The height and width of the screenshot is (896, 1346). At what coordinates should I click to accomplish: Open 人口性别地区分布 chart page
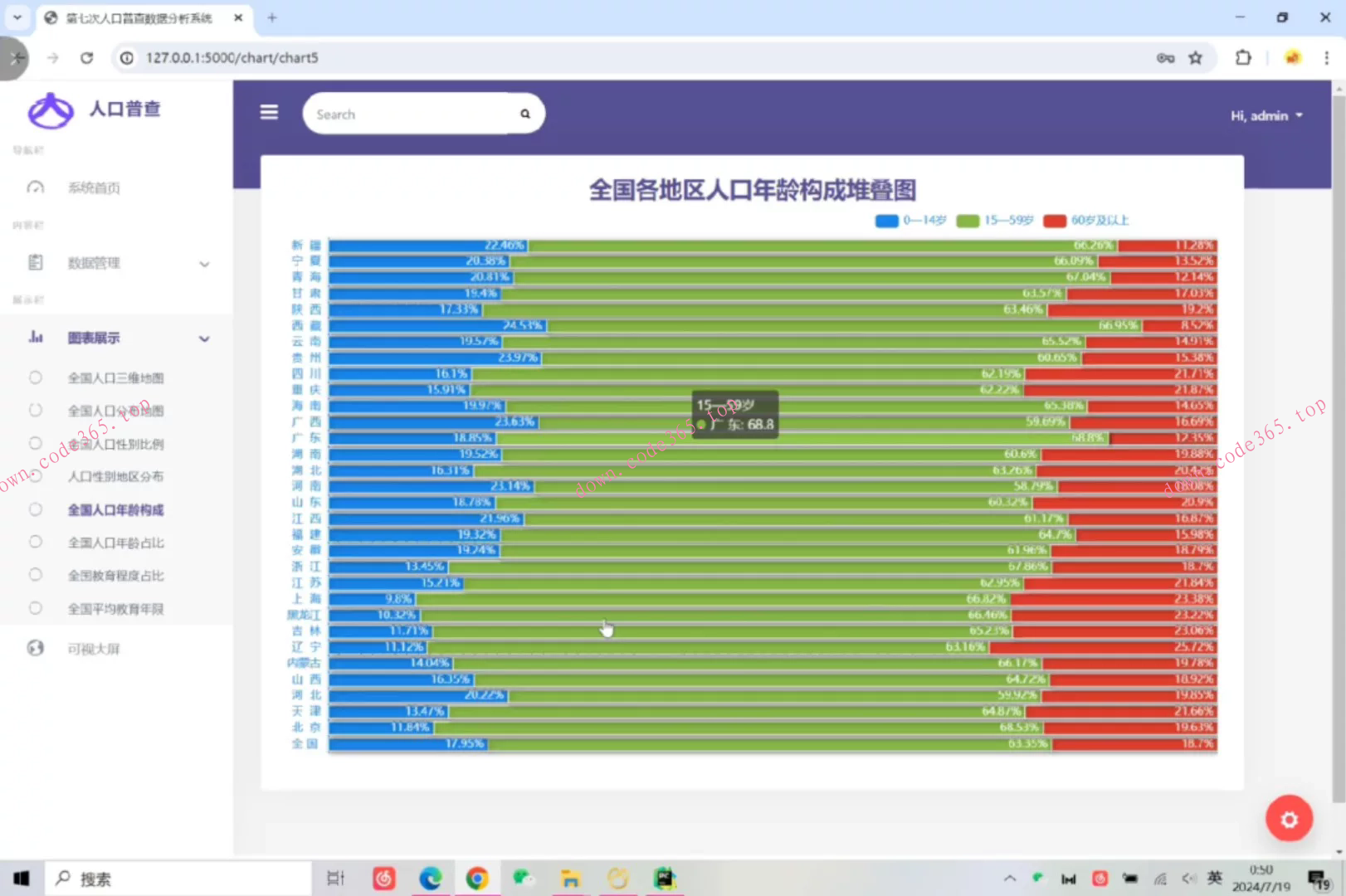[x=115, y=476]
